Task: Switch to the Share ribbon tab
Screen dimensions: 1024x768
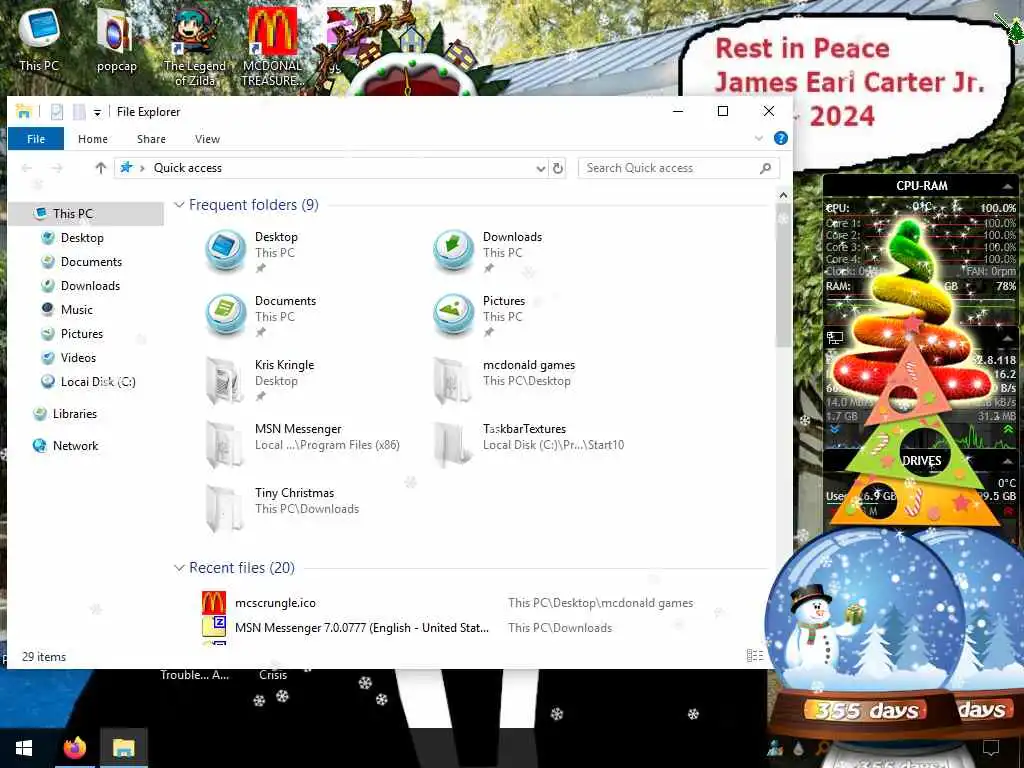Action: coord(152,138)
